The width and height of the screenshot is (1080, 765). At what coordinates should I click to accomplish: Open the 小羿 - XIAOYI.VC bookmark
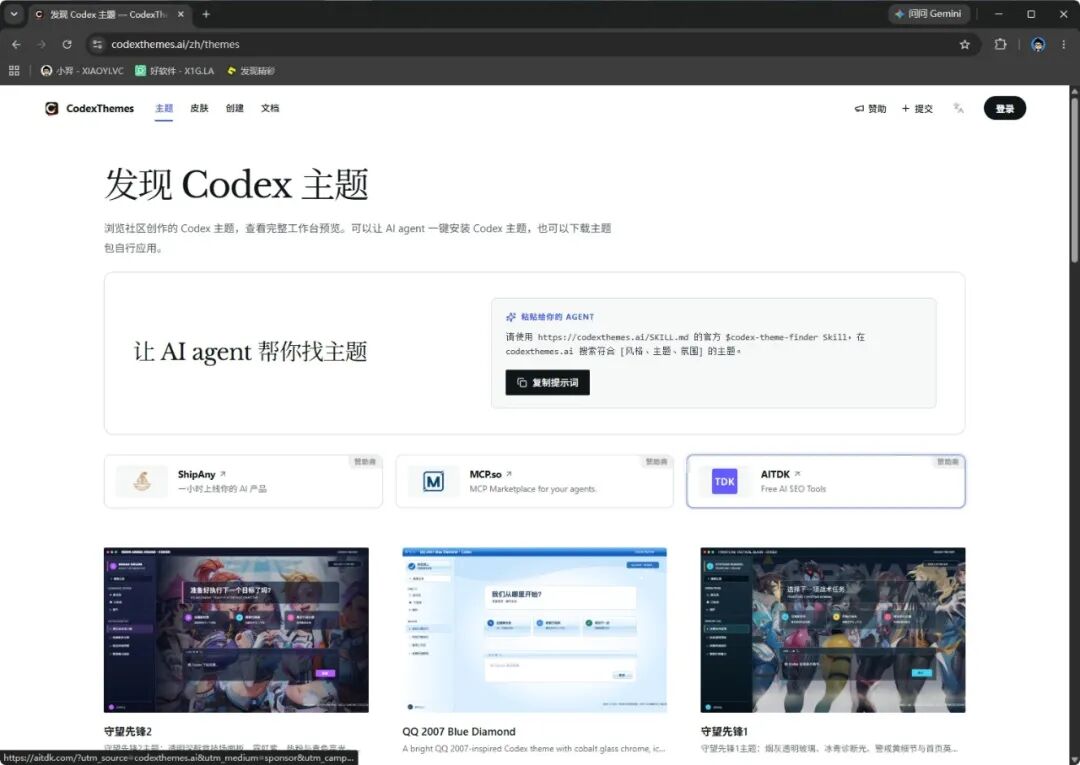[82, 70]
